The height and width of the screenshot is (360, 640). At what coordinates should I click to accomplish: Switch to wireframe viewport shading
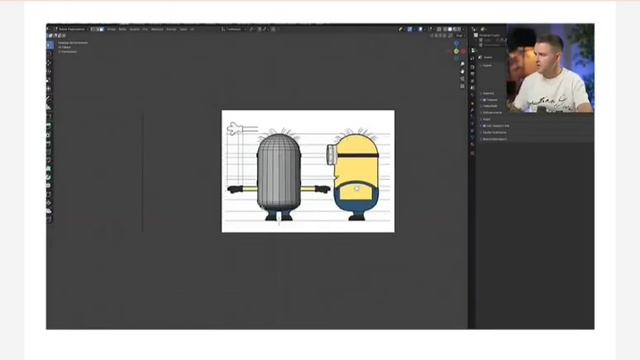(445, 29)
